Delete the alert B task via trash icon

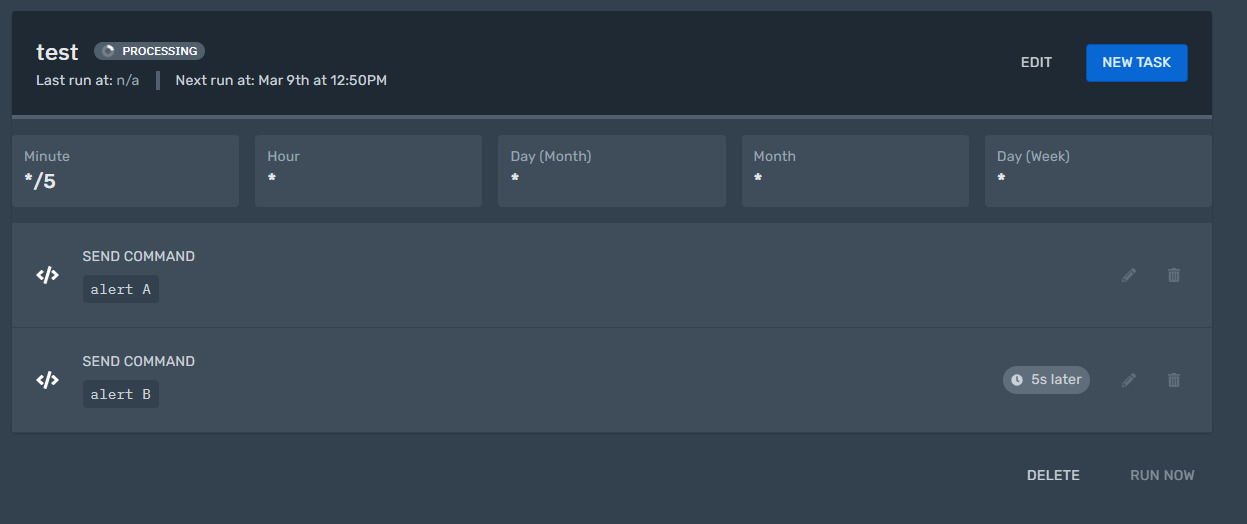(x=1174, y=380)
